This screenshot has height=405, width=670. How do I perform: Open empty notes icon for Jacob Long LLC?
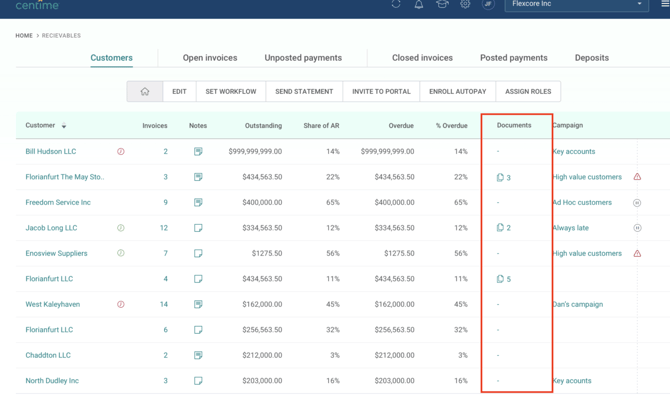[x=198, y=228]
